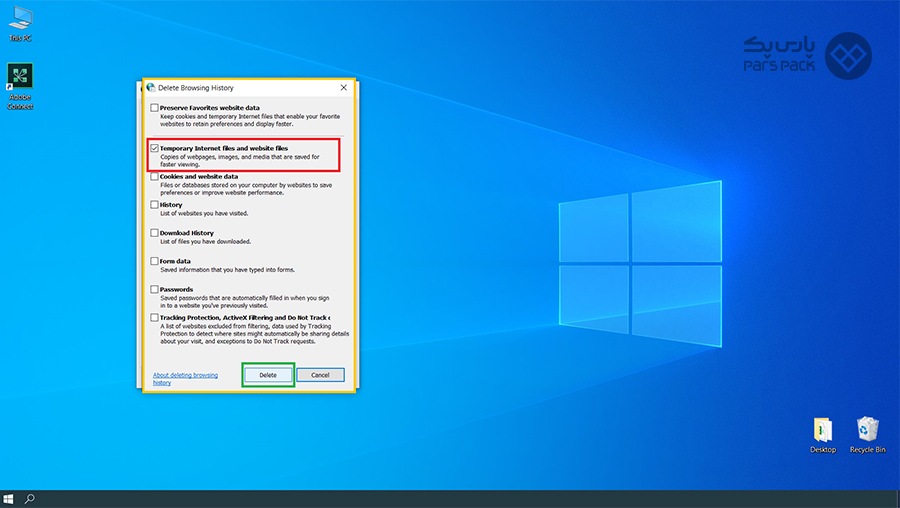Click the Delete Browsing History title text

tap(196, 88)
